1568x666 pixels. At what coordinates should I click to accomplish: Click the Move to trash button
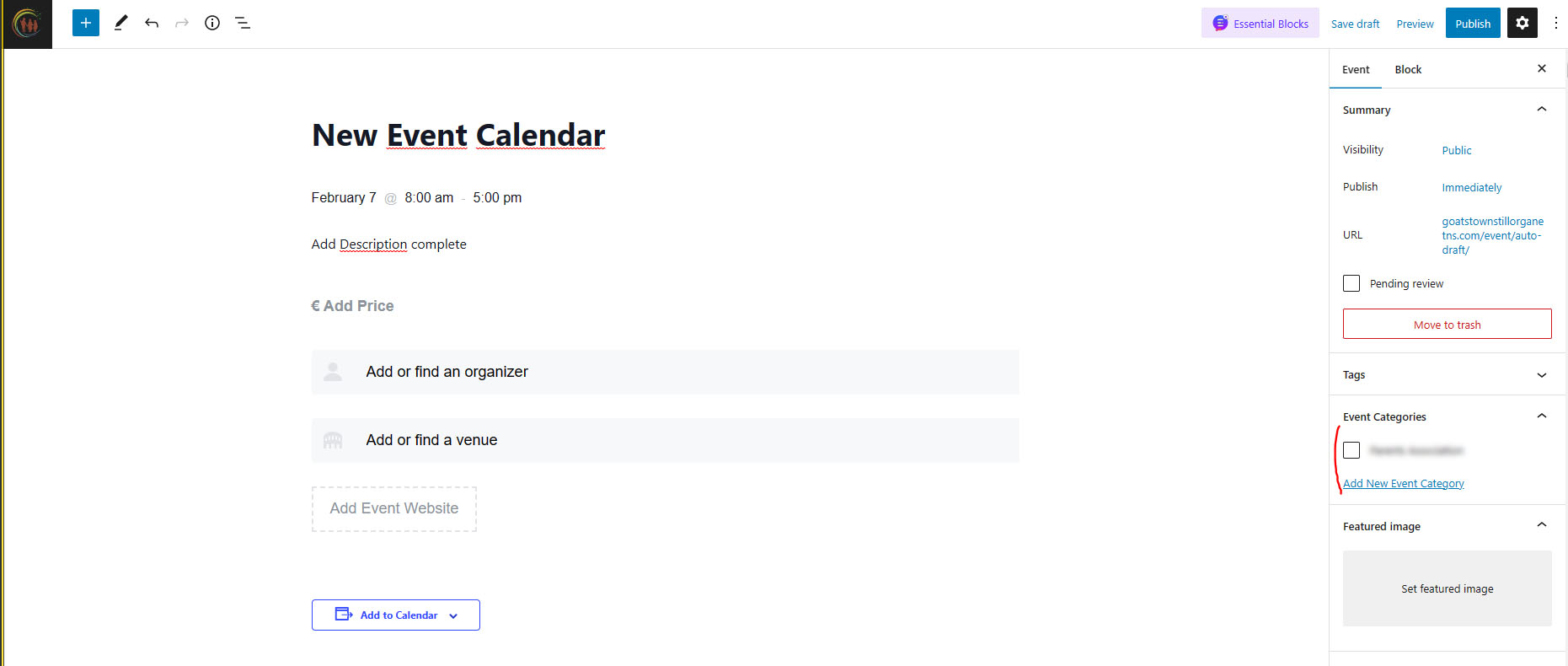pyautogui.click(x=1447, y=325)
